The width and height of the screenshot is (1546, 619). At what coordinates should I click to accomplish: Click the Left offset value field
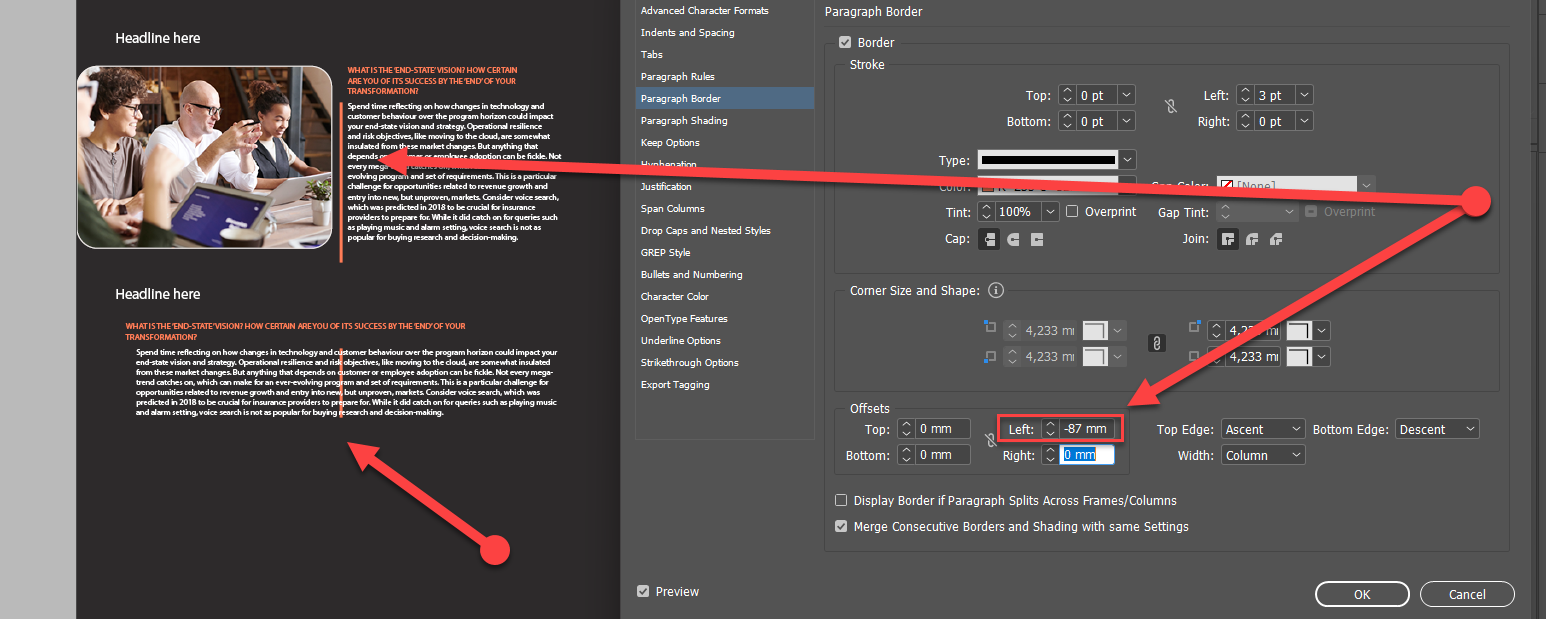pyautogui.click(x=1085, y=428)
